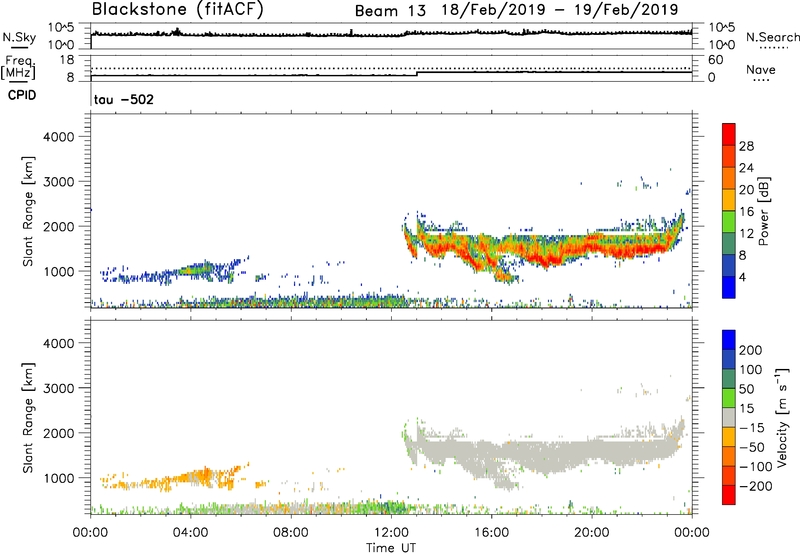Select the Beam 13 header text
The width and height of the screenshot is (800, 554).
pyautogui.click(x=390, y=10)
